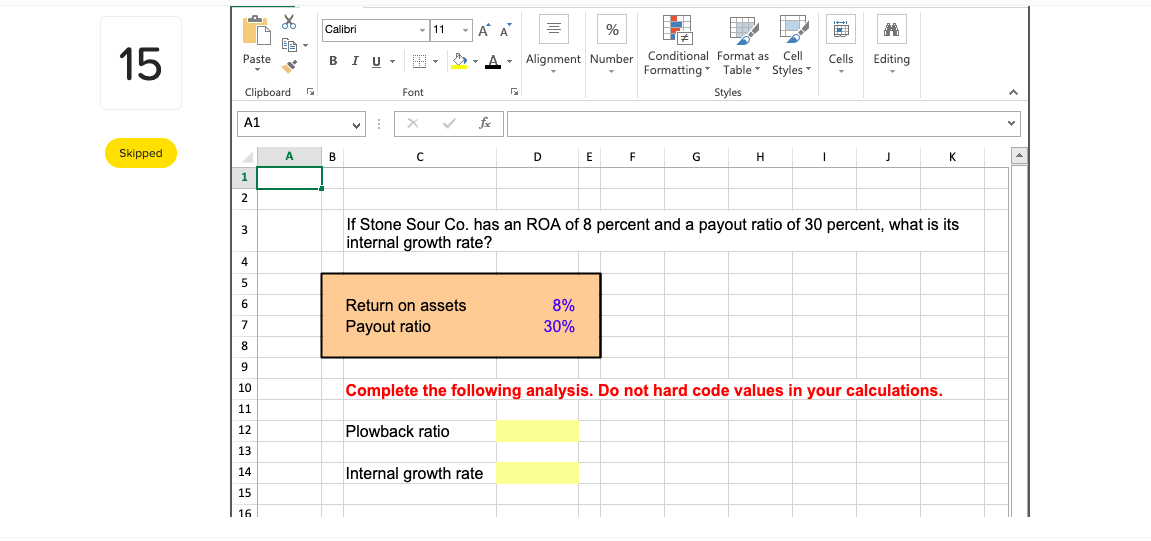Apply the font color A

coord(492,60)
